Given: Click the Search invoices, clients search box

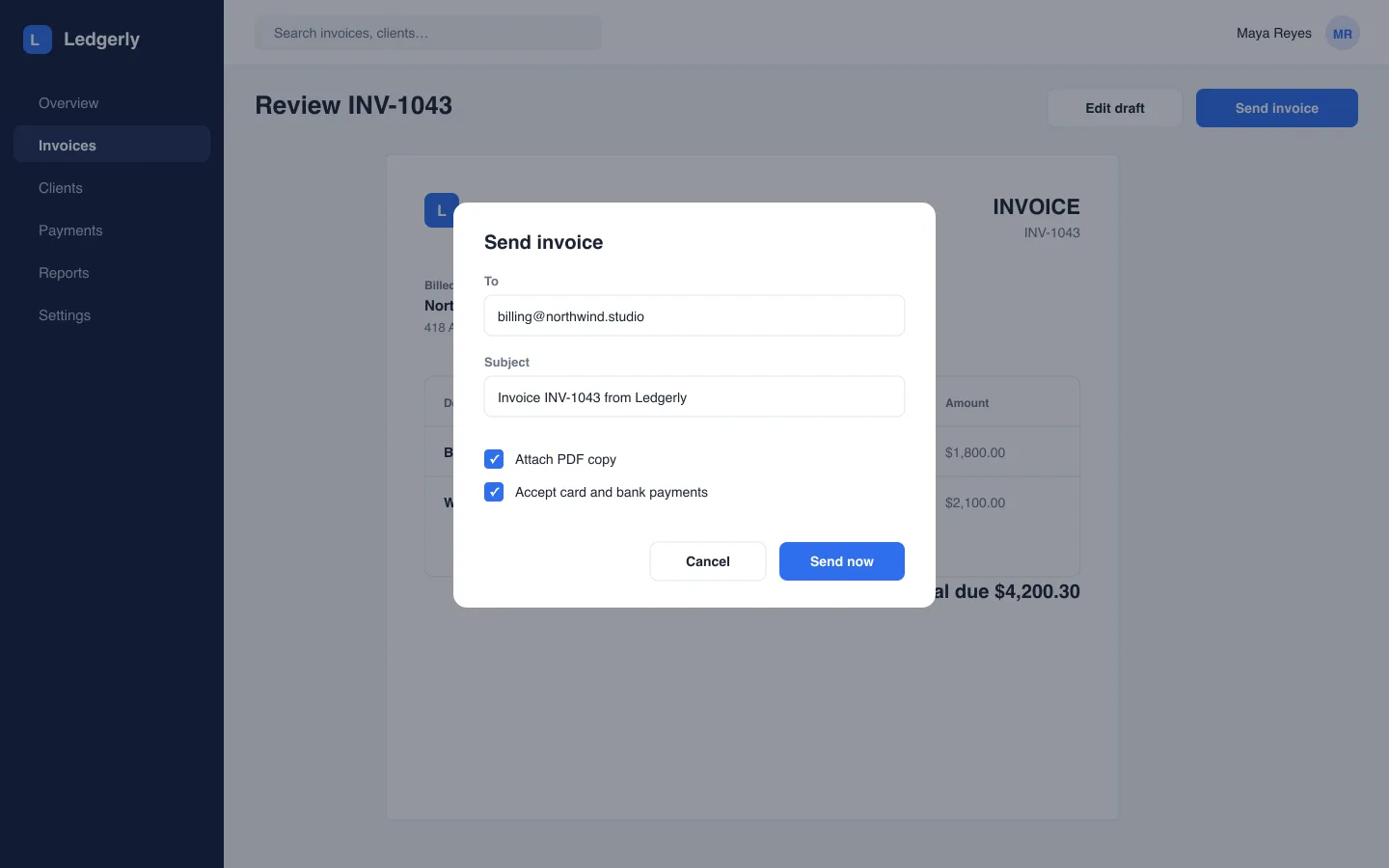Looking at the screenshot, I should pos(428,33).
